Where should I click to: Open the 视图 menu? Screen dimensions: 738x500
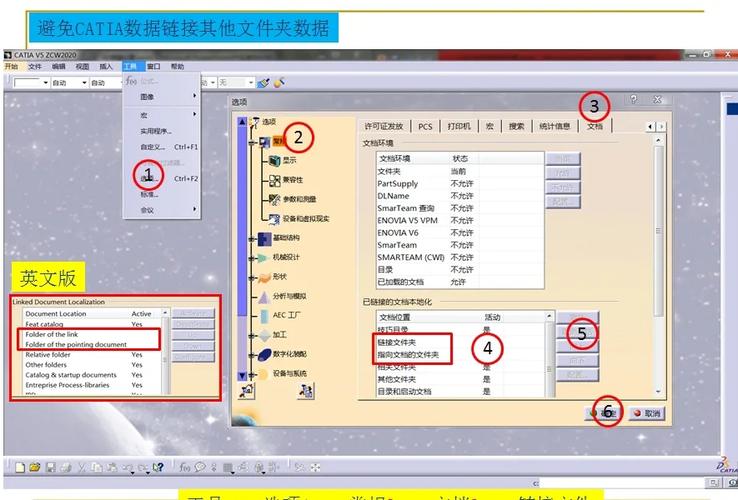click(x=82, y=66)
